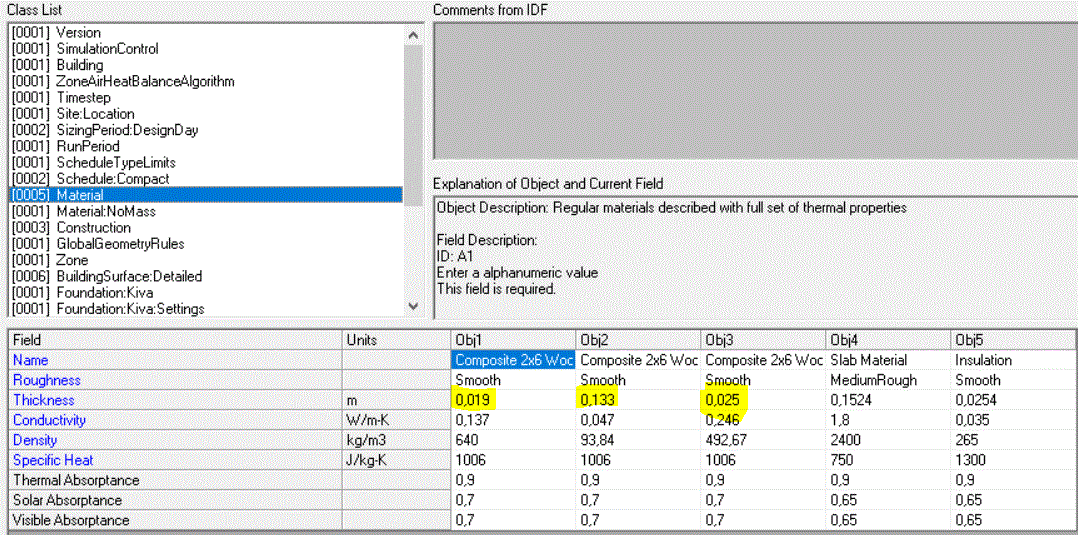The width and height of the screenshot is (1078, 535).
Task: Click Class List scrollbar down arrow
Action: click(412, 307)
